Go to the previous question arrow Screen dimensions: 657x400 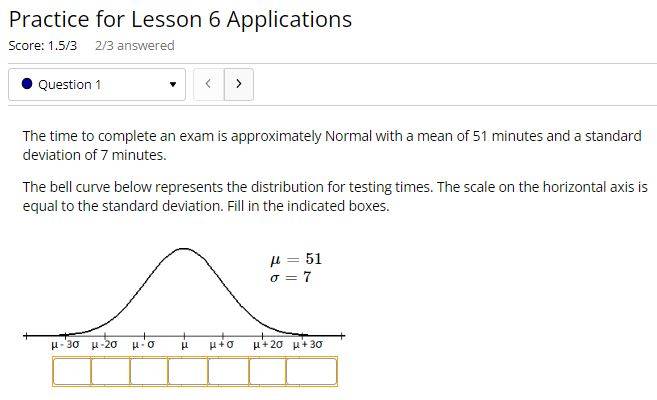(x=208, y=84)
